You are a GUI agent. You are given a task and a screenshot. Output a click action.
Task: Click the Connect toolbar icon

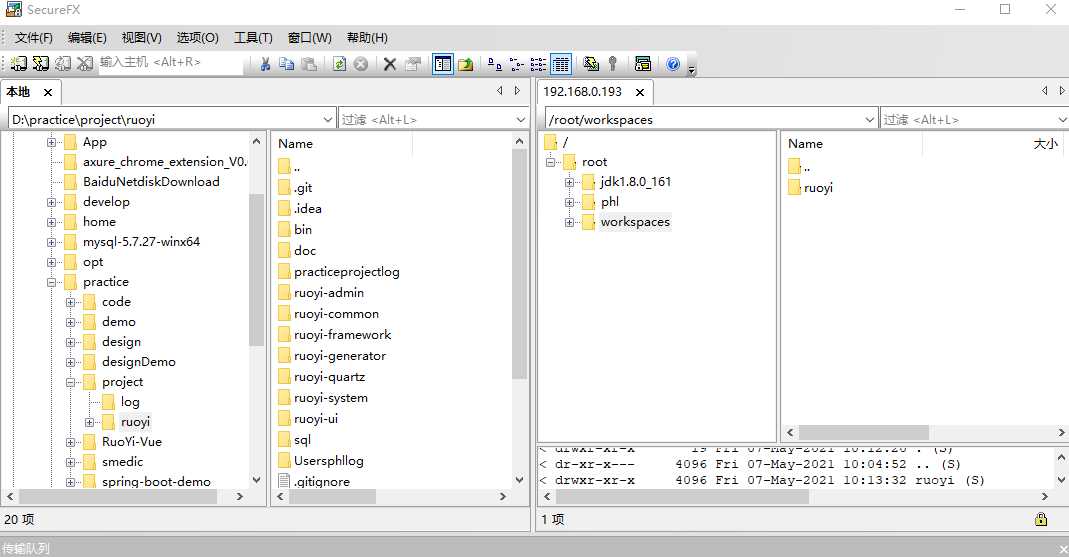18,63
